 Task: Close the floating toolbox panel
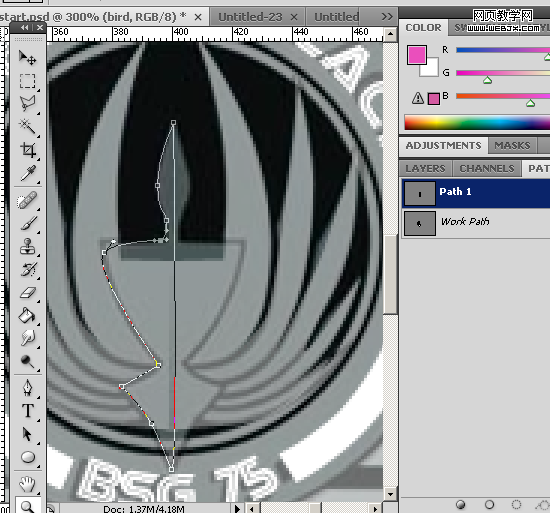(40, 28)
